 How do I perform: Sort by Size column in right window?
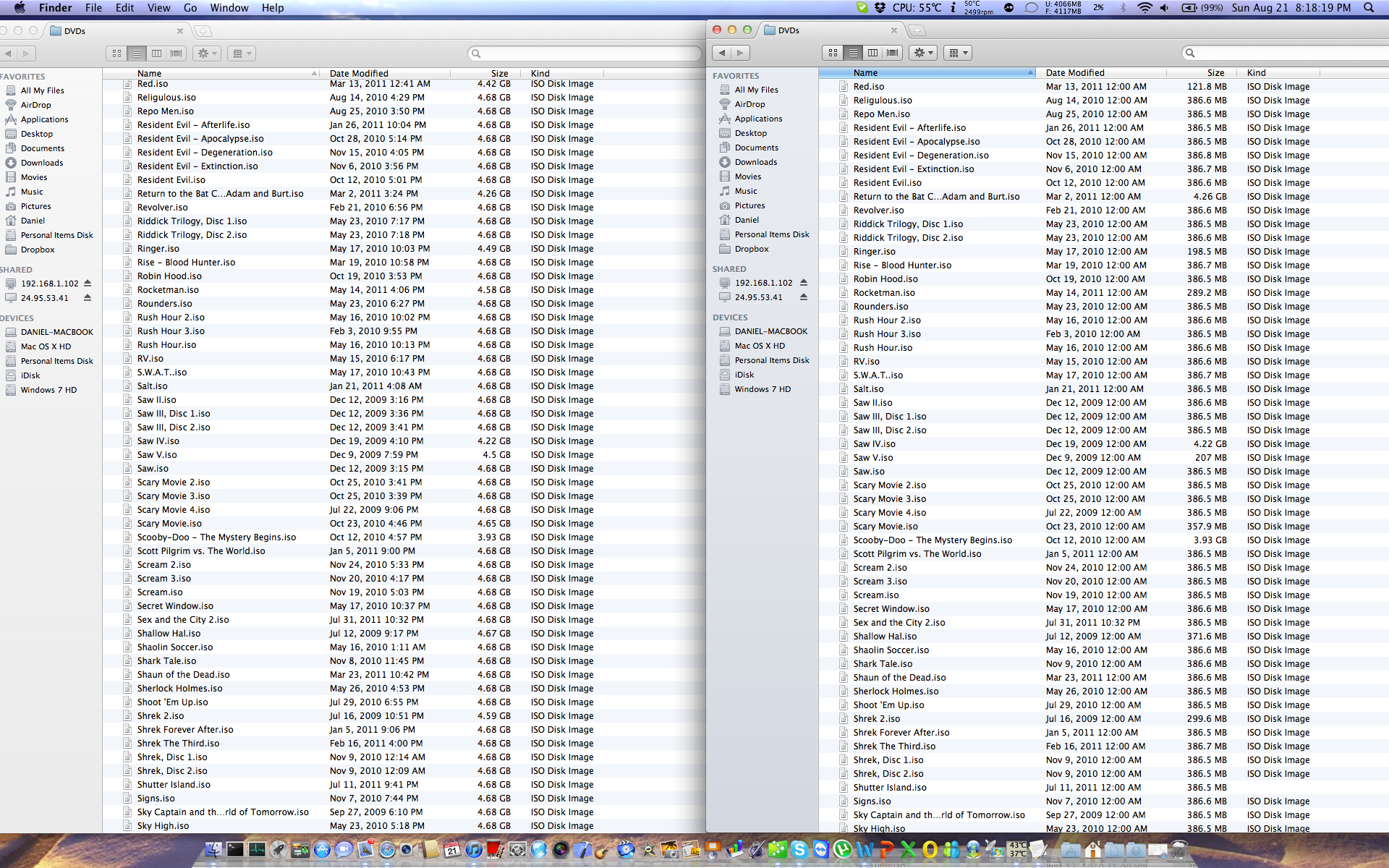(x=1202, y=72)
